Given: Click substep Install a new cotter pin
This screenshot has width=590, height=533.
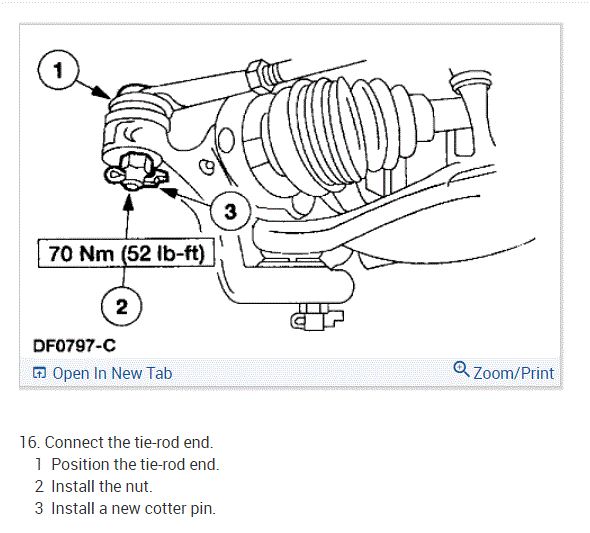Looking at the screenshot, I should [x=133, y=508].
